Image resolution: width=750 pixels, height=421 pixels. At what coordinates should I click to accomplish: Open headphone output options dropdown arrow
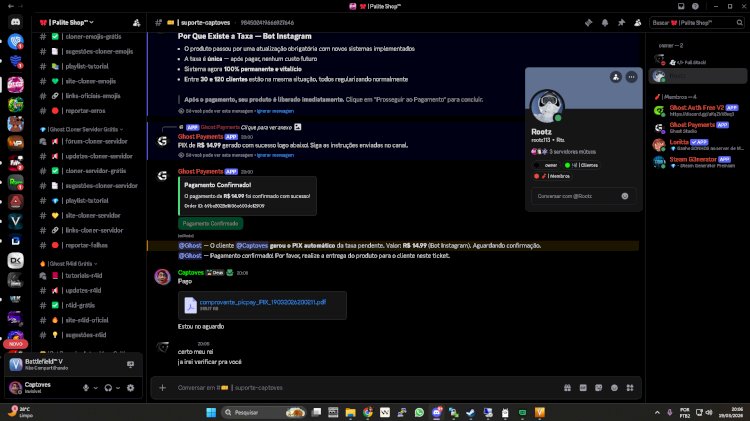point(118,388)
